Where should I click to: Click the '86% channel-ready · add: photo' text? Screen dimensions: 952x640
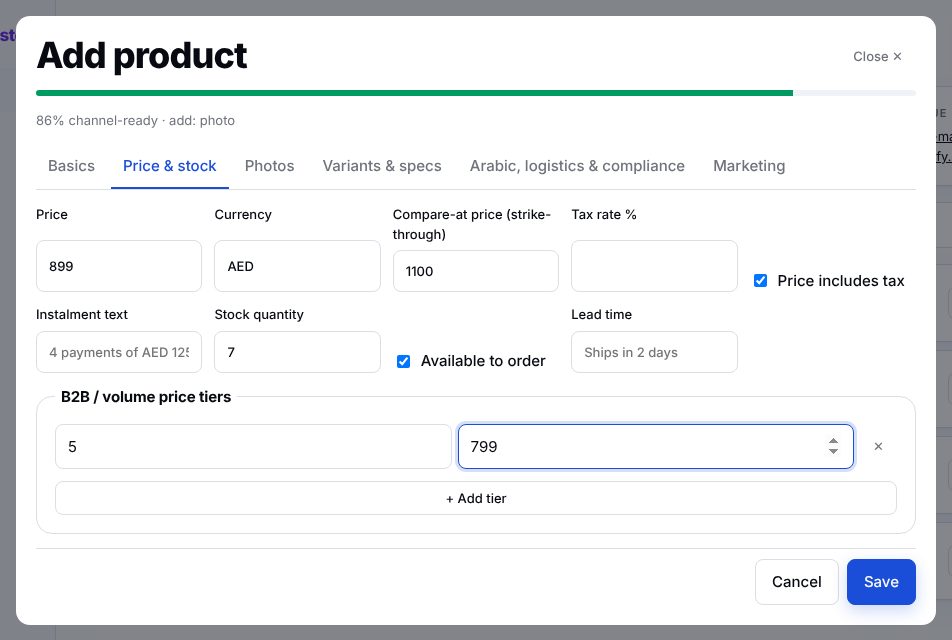(x=135, y=120)
